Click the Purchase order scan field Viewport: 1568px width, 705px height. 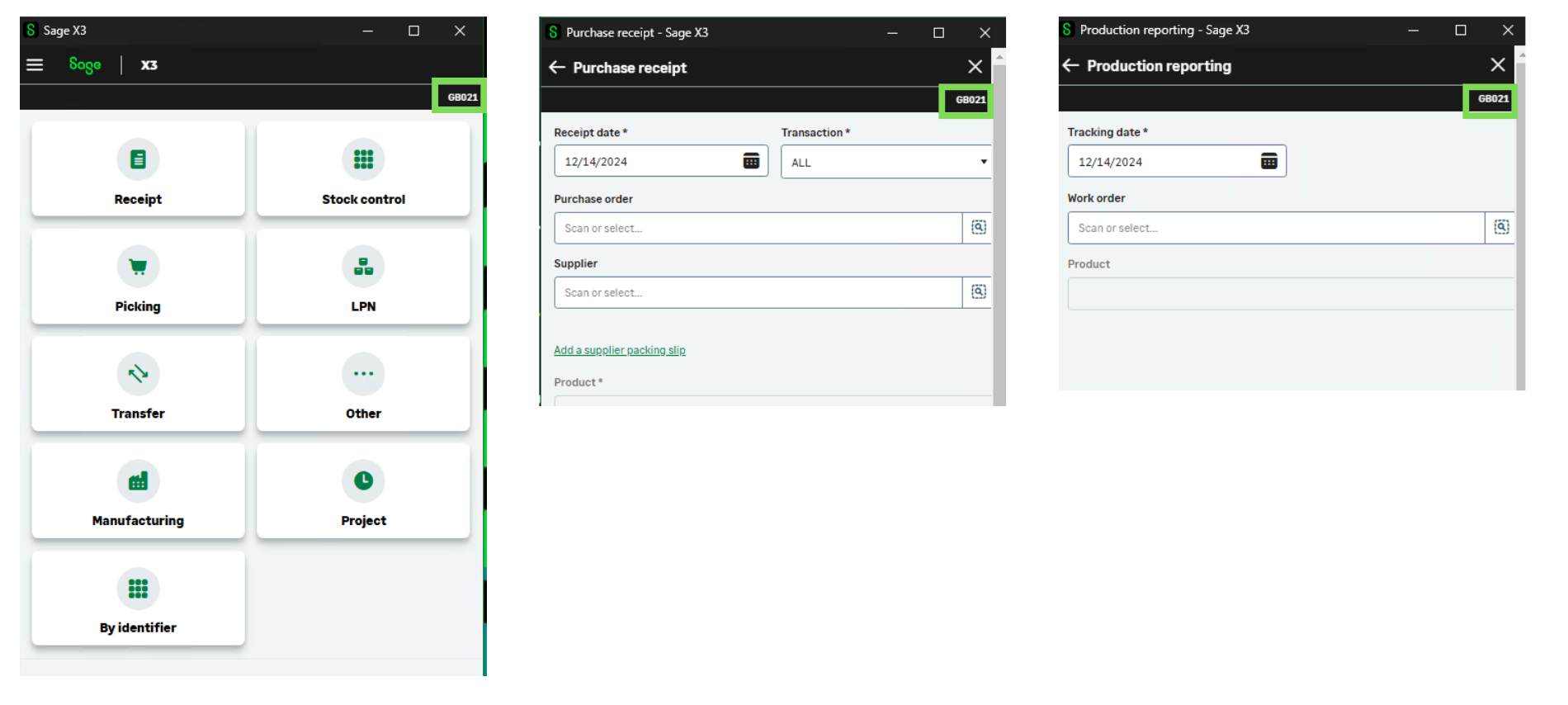point(758,228)
